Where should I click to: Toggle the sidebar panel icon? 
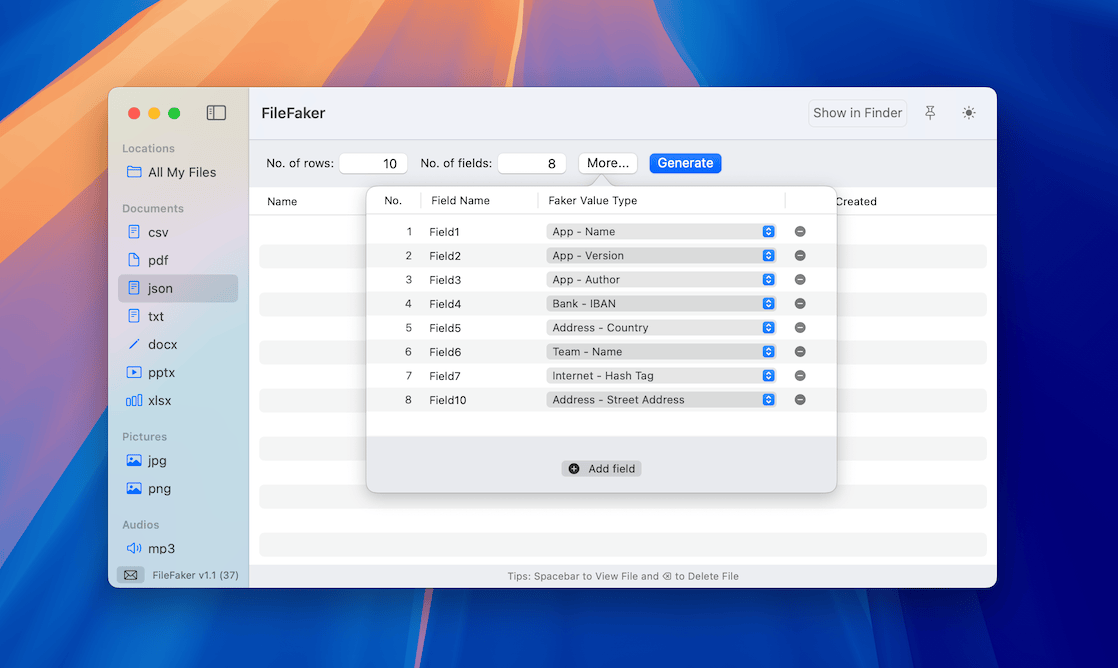pos(216,113)
